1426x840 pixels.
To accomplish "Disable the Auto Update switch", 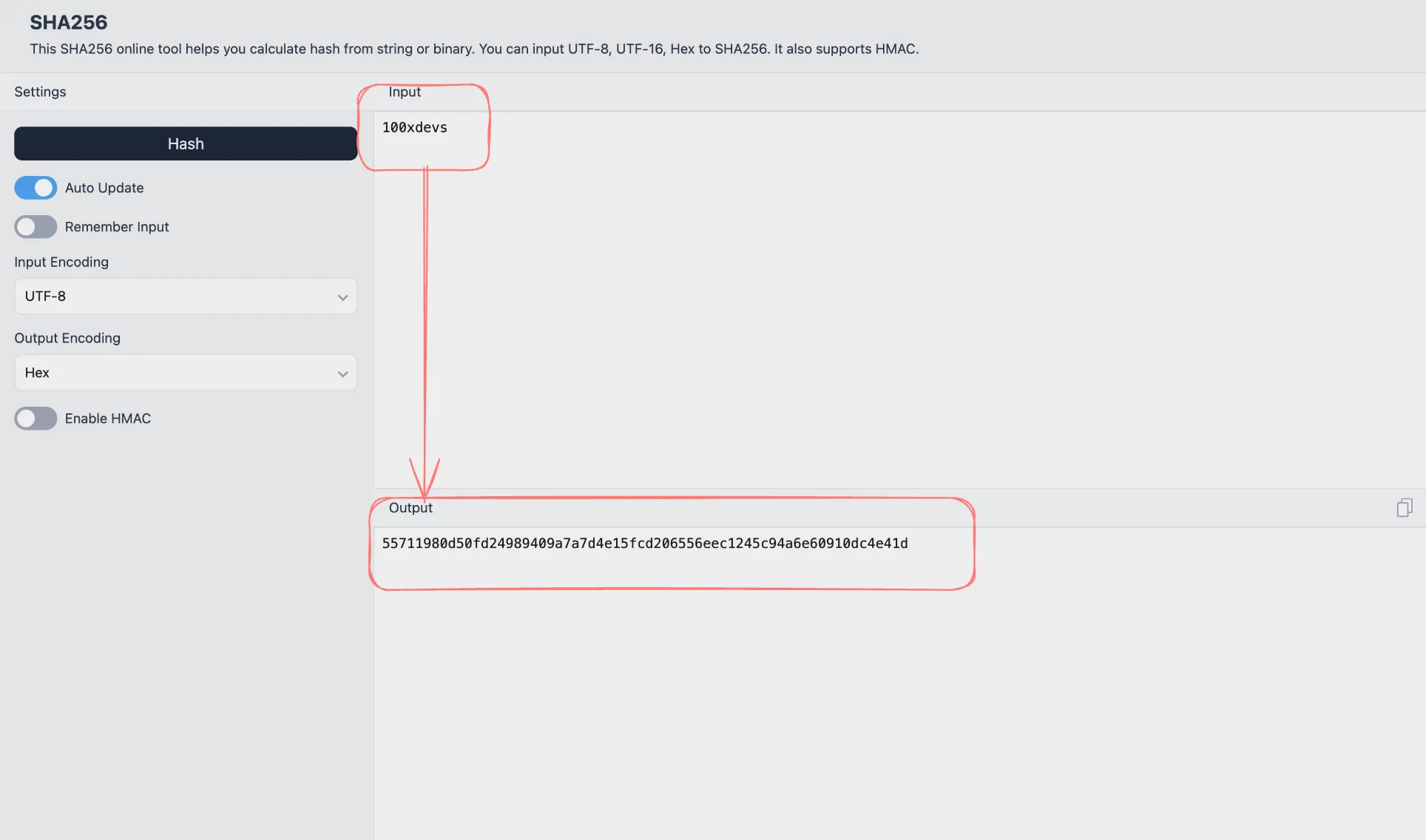I will pyautogui.click(x=36, y=188).
